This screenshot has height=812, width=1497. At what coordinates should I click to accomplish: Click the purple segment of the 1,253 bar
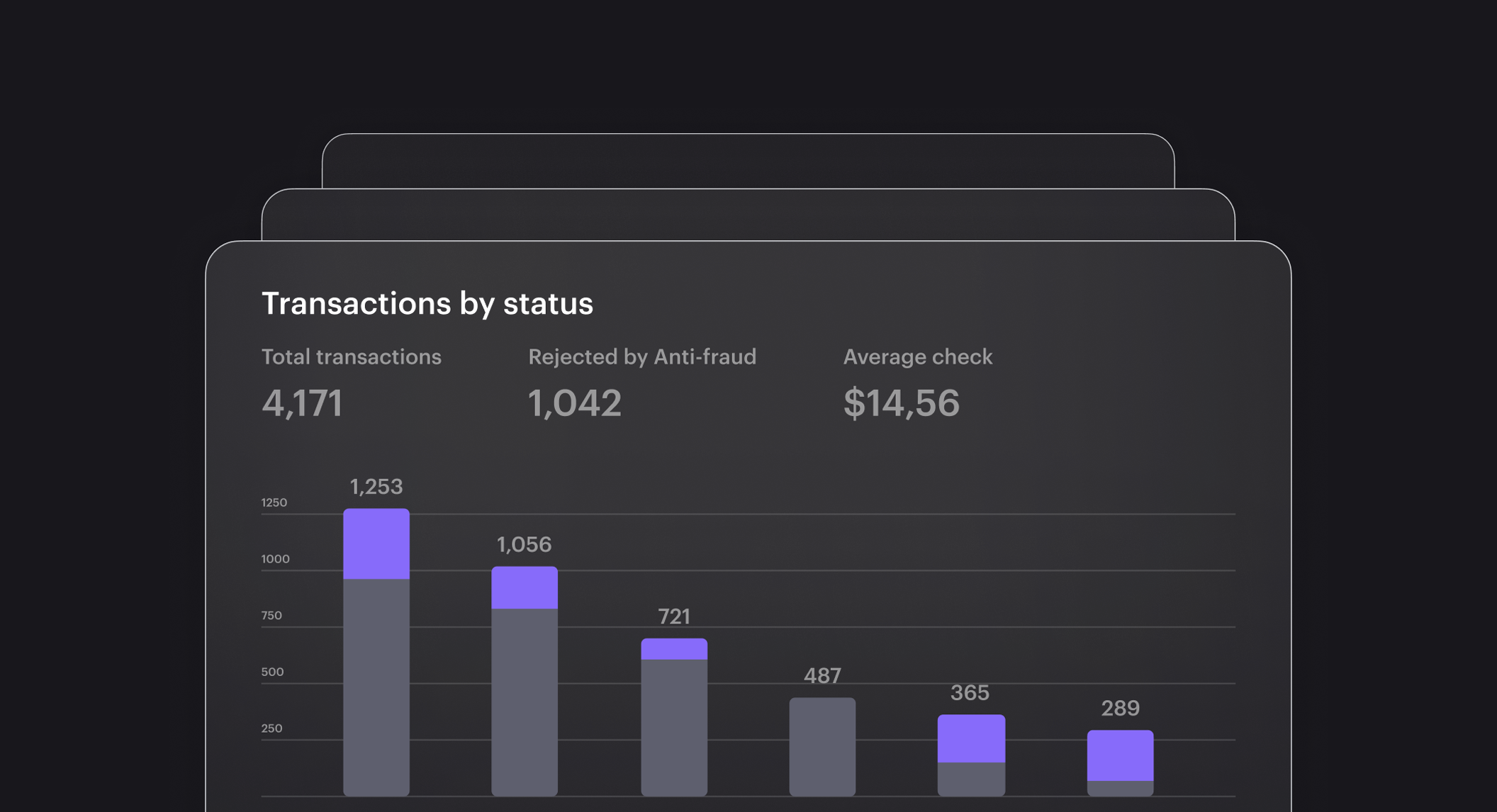376,543
